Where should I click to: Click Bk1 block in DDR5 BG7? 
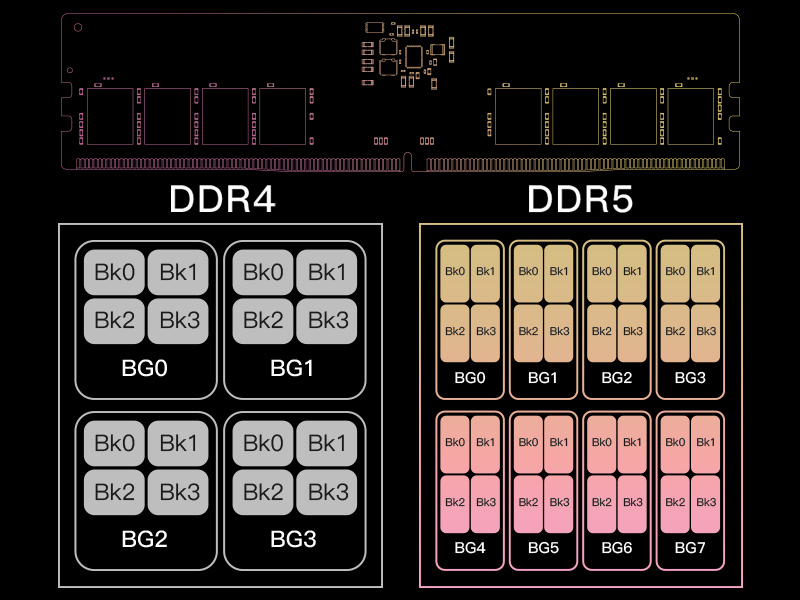point(706,444)
